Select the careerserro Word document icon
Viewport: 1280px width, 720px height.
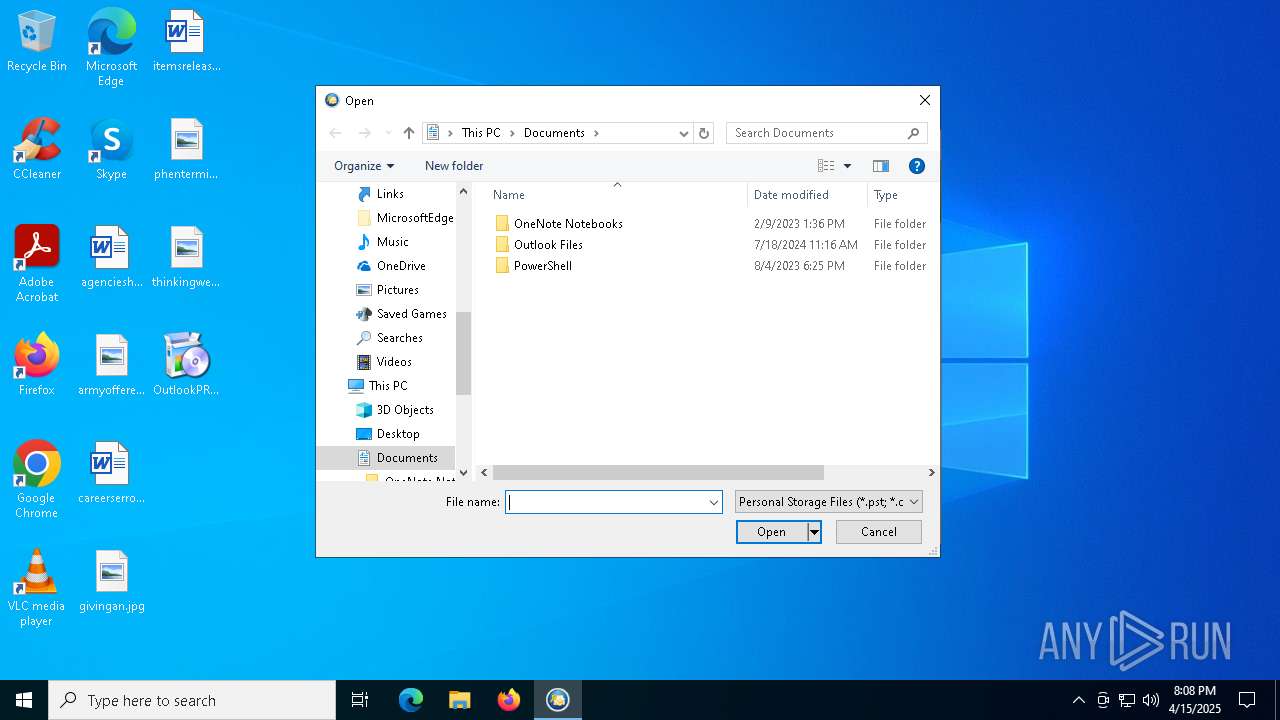(x=111, y=473)
